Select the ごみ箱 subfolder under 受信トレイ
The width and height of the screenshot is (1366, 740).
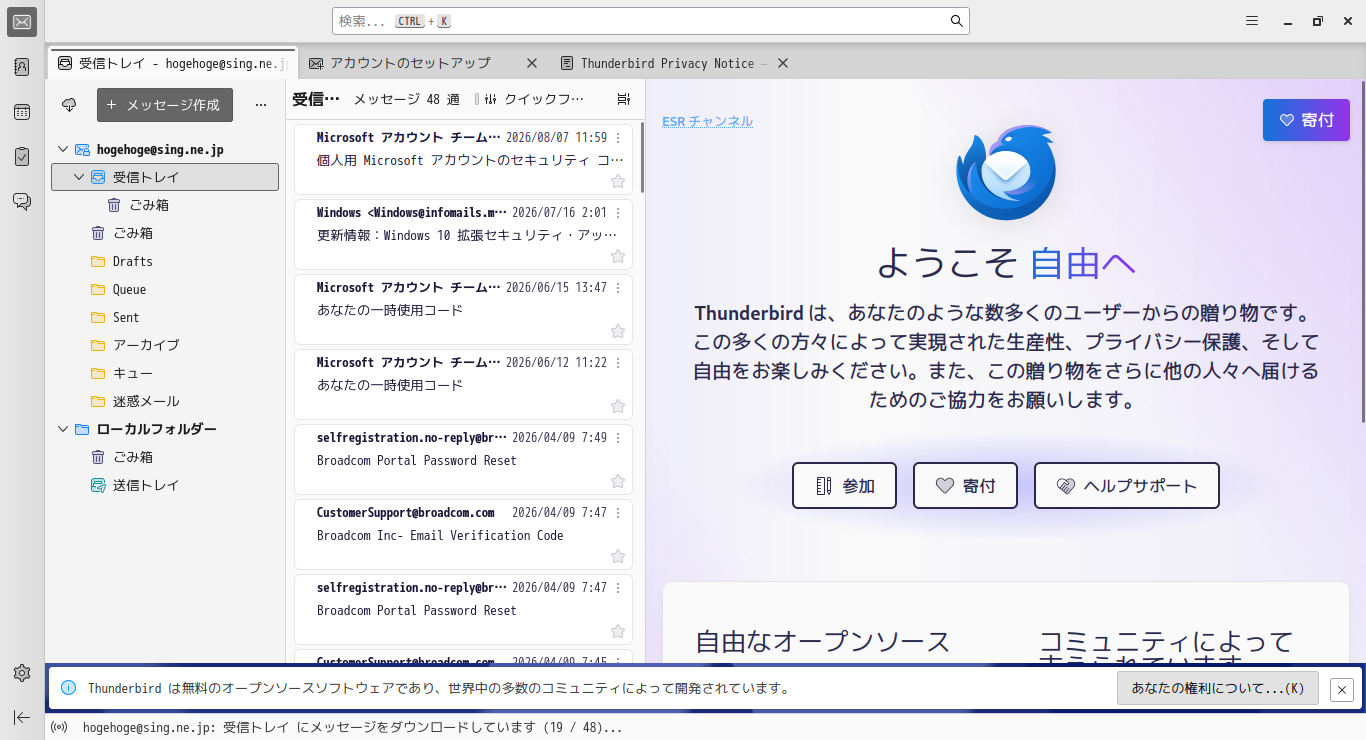point(165,205)
